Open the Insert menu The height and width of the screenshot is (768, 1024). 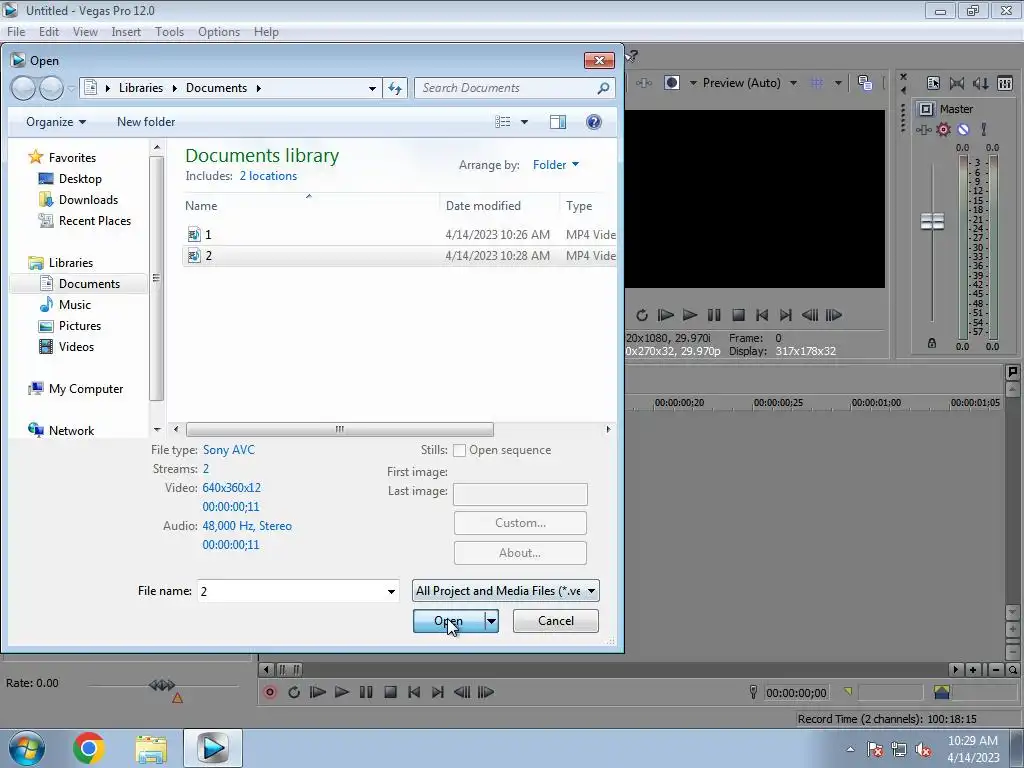pyautogui.click(x=126, y=31)
